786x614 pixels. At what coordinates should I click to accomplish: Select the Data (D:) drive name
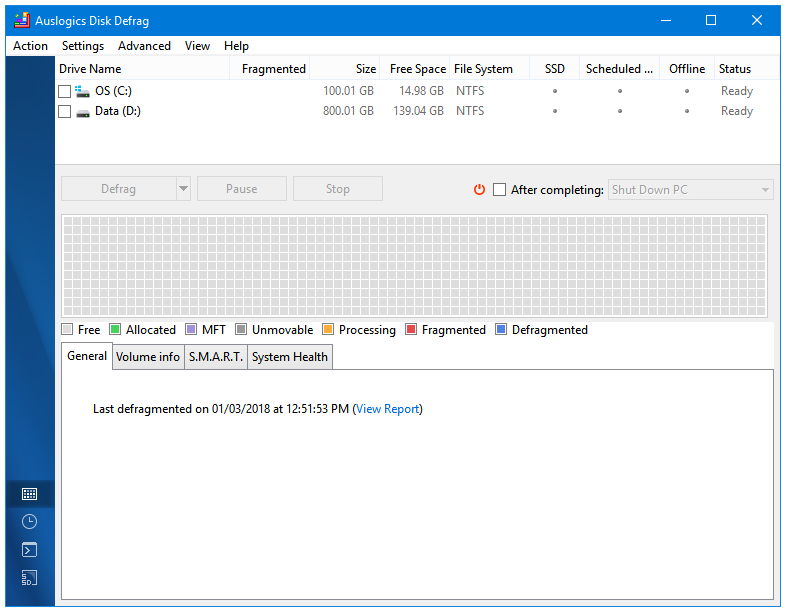tap(118, 111)
